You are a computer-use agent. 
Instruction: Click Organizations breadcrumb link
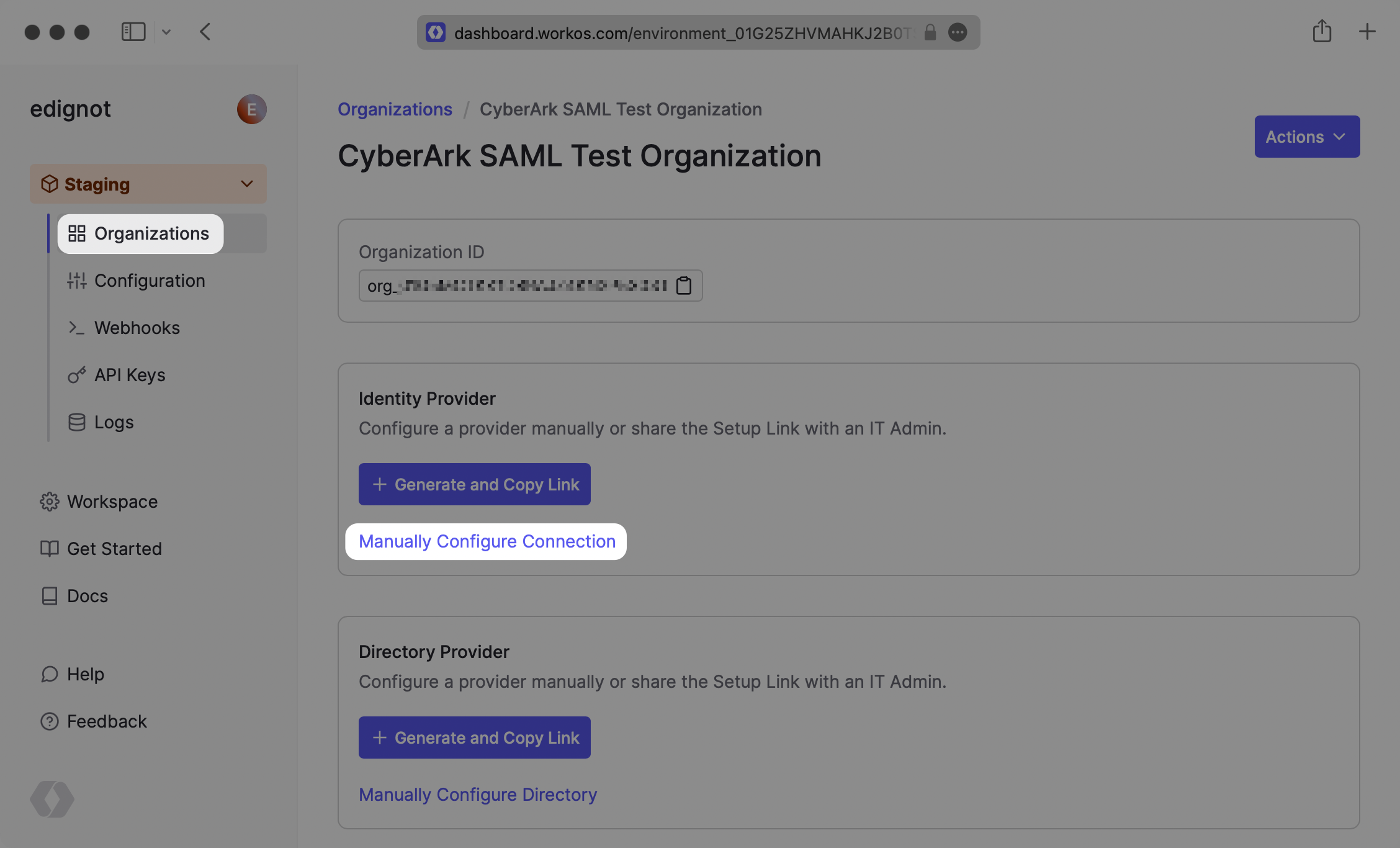coord(395,109)
